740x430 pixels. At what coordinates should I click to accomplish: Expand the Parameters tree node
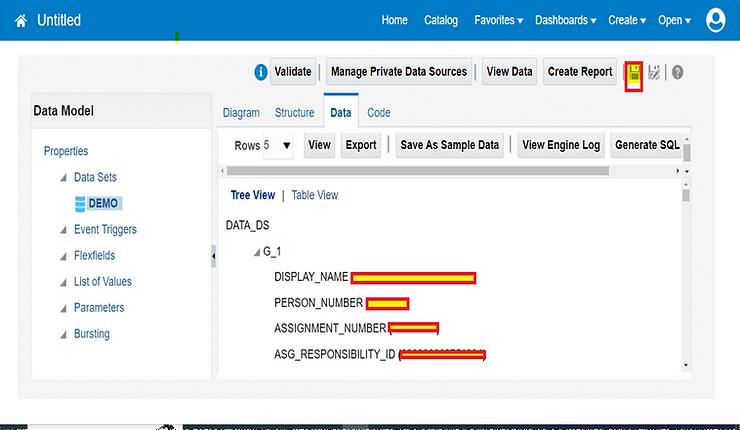tap(63, 308)
